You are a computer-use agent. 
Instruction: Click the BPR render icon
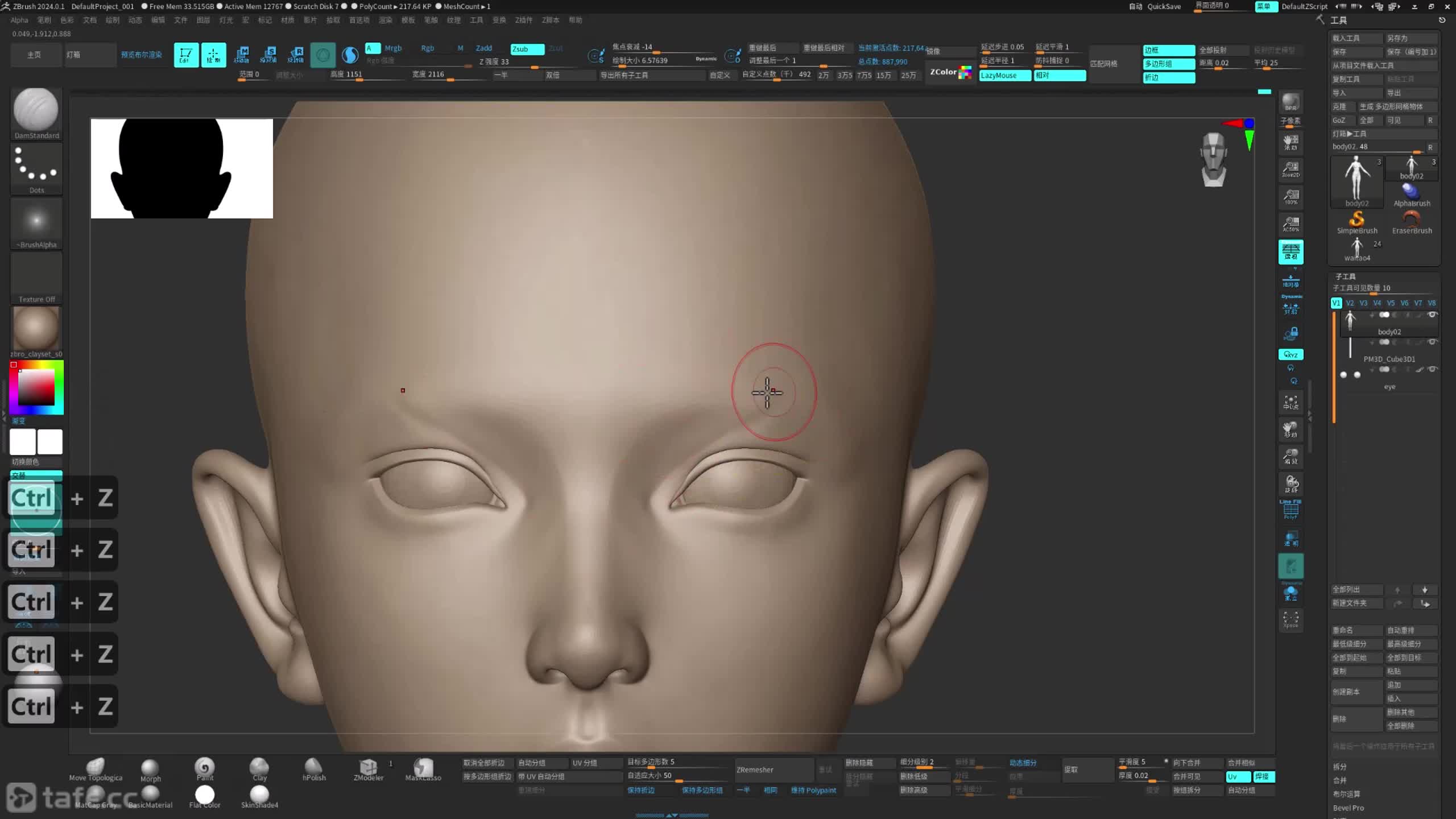pos(1290,103)
